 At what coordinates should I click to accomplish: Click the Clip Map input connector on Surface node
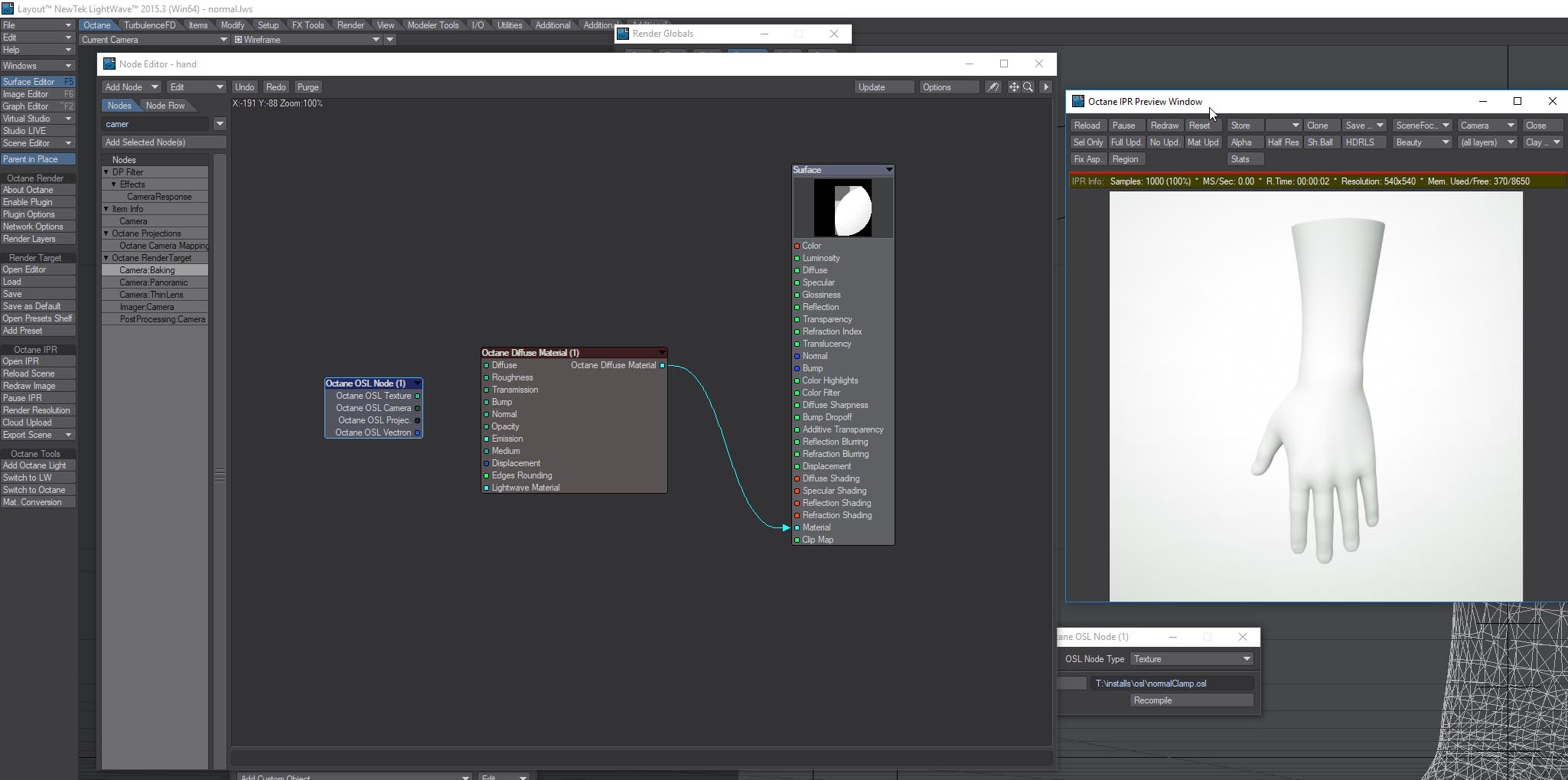pos(797,540)
